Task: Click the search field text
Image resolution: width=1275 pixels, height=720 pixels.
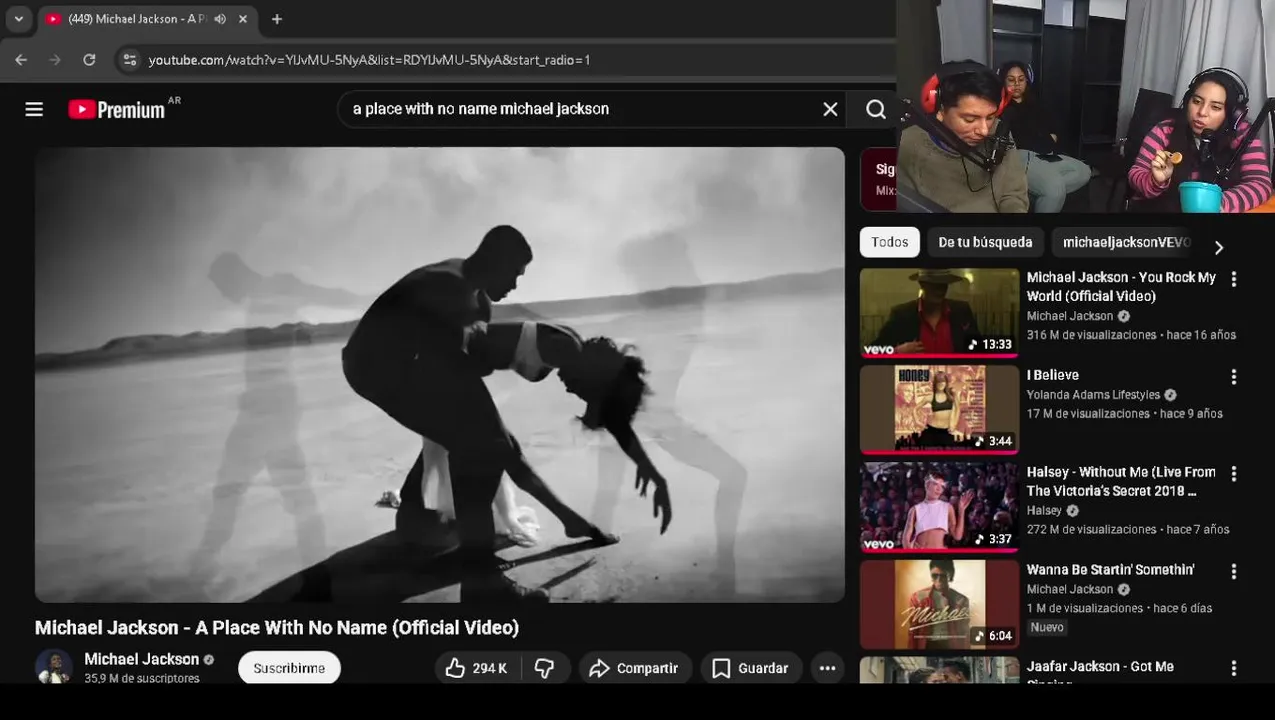Action: coord(481,109)
